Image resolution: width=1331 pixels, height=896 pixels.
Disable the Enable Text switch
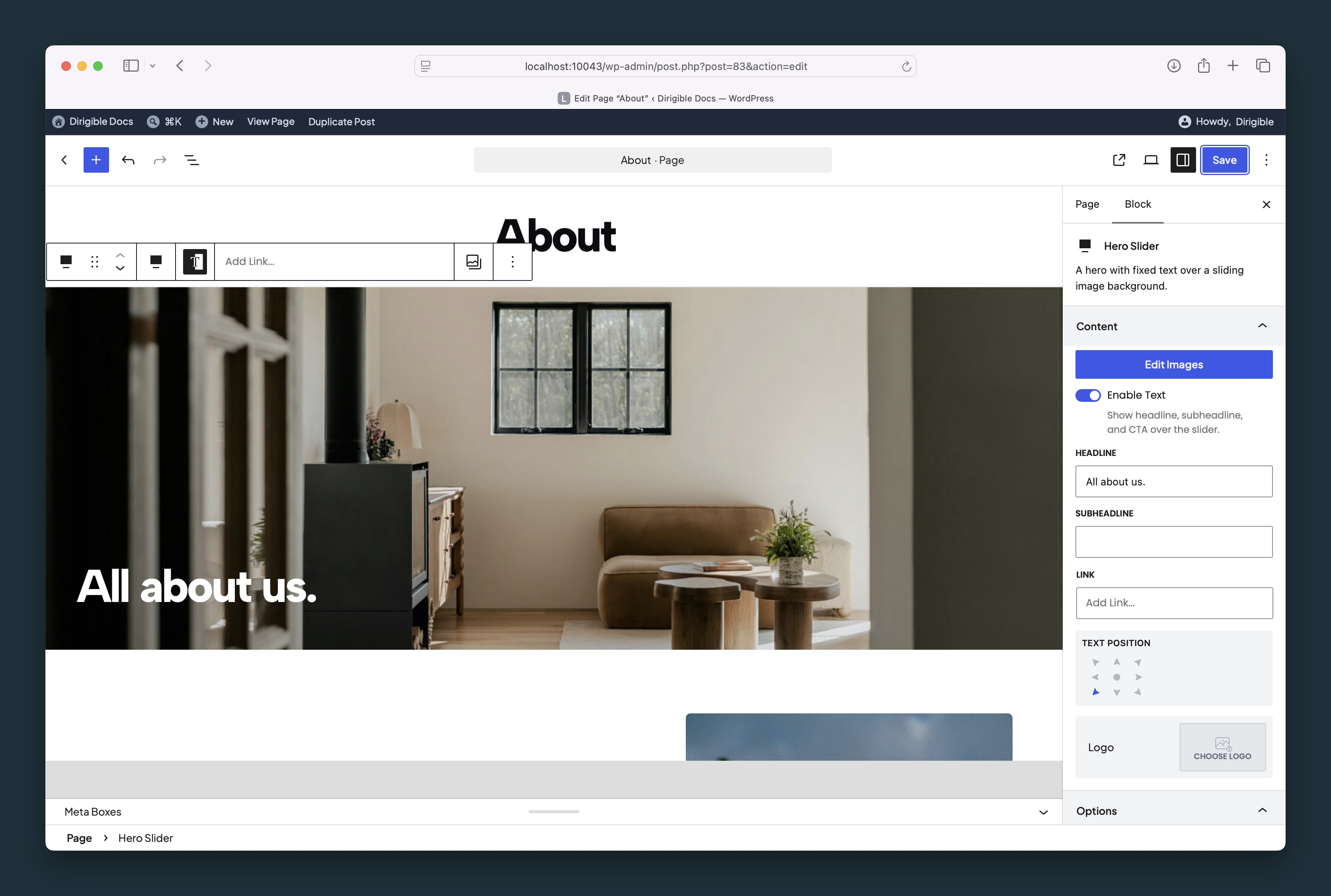click(x=1087, y=395)
